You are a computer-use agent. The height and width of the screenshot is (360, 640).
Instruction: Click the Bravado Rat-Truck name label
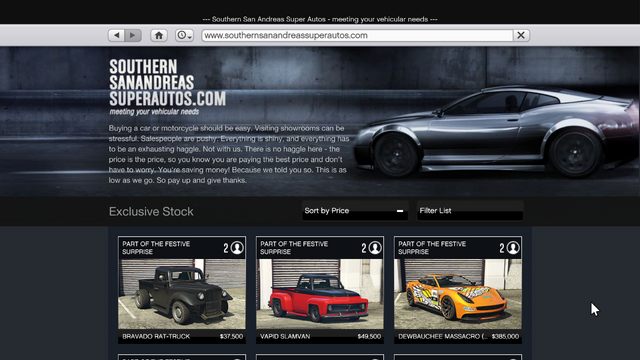156,336
